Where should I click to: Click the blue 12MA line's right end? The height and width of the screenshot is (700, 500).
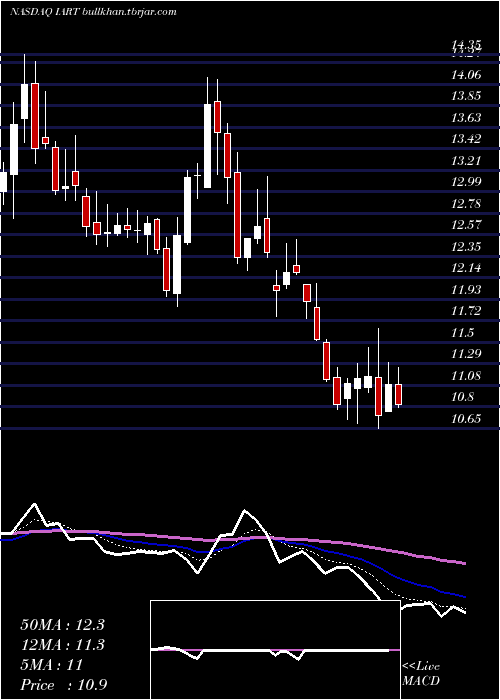click(x=465, y=596)
